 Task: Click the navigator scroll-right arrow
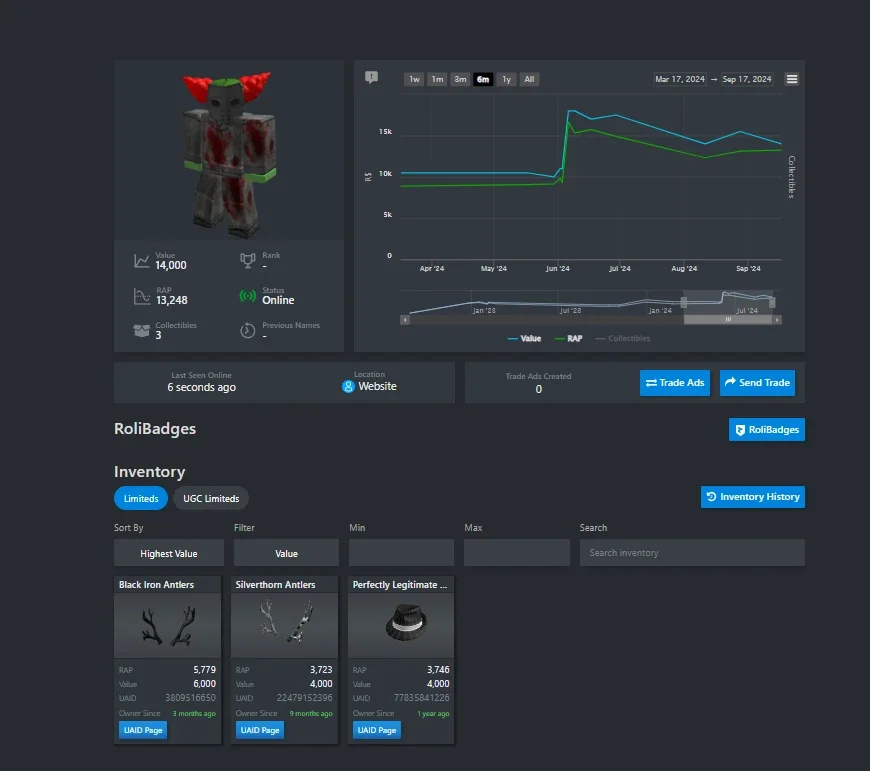[x=777, y=320]
